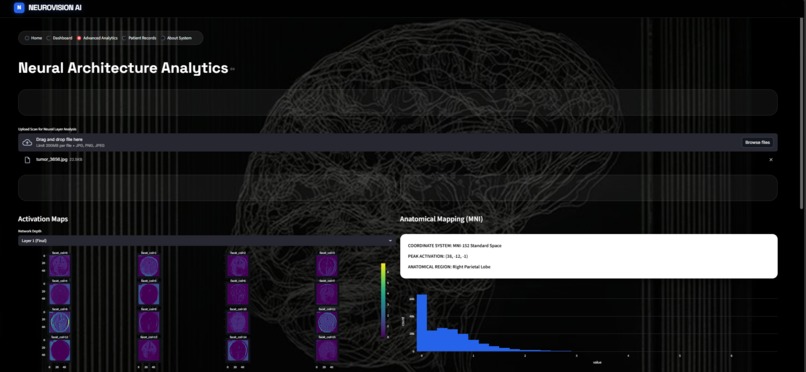This screenshot has width=806, height=372.
Task: Click the activation map with the bright yellow-green ring
Action: (60, 322)
